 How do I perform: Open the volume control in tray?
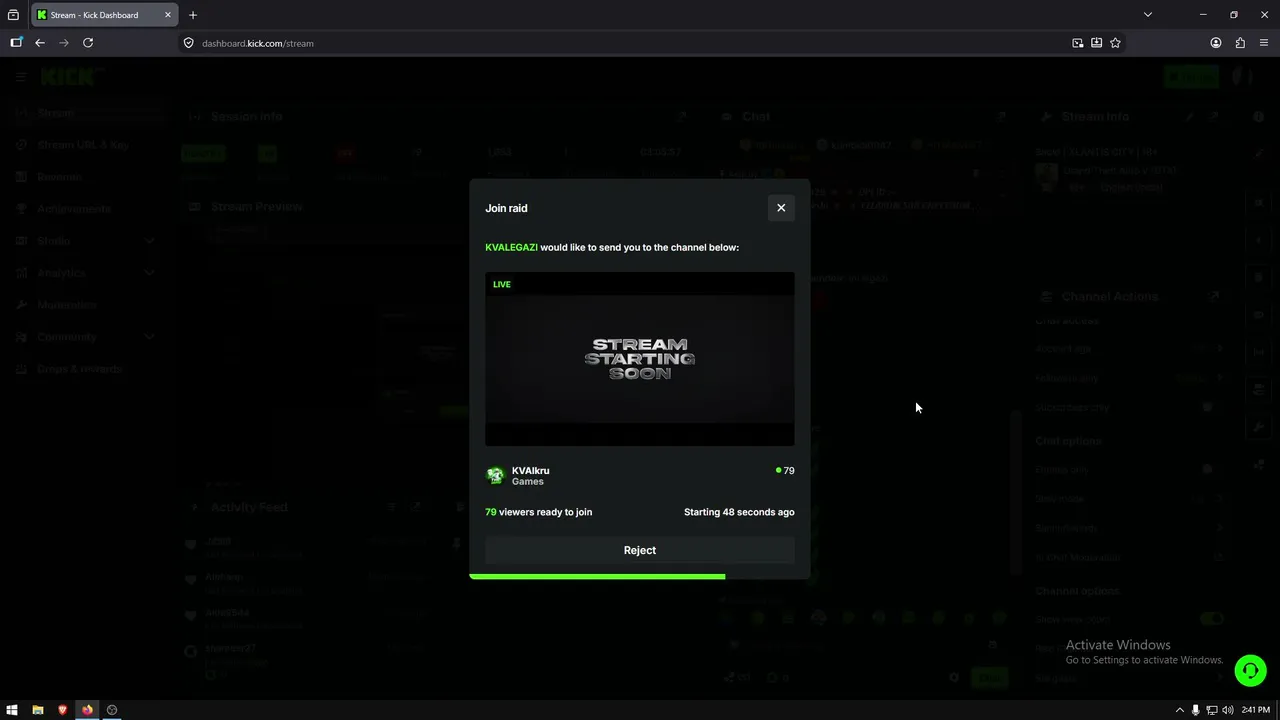tap(1228, 710)
